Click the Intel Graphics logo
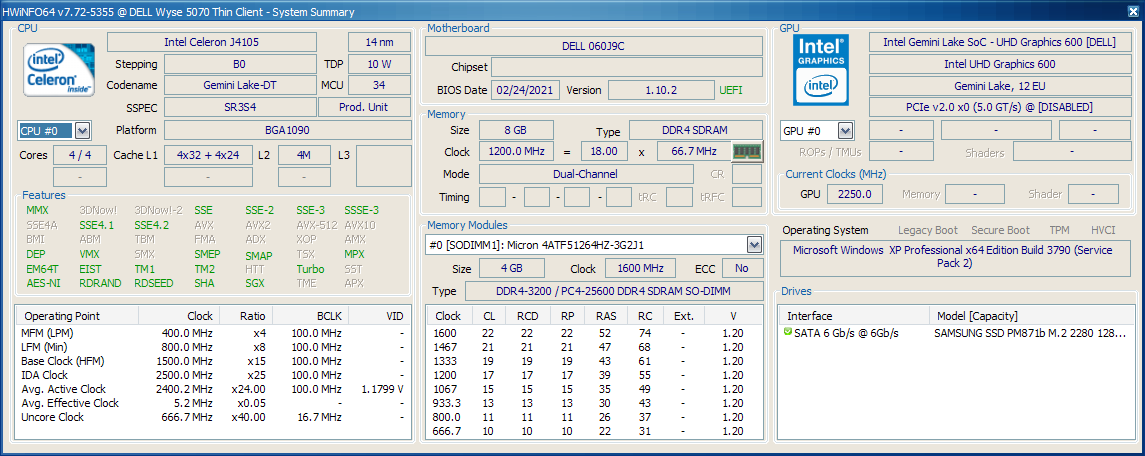The image size is (1145, 456). pos(821,69)
